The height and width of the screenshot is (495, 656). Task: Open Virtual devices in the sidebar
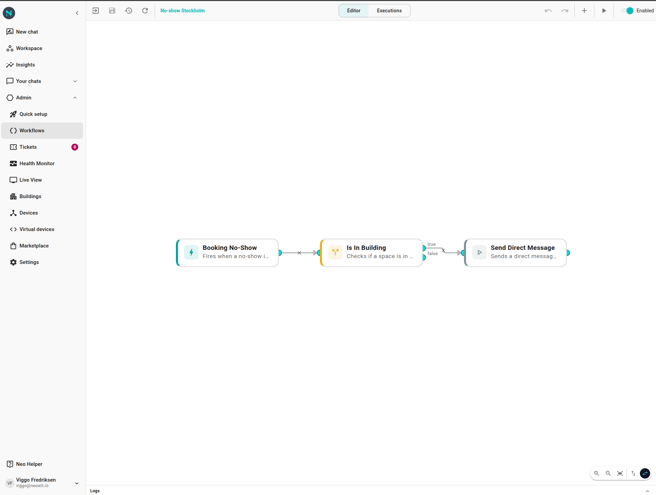pyautogui.click(x=42, y=229)
